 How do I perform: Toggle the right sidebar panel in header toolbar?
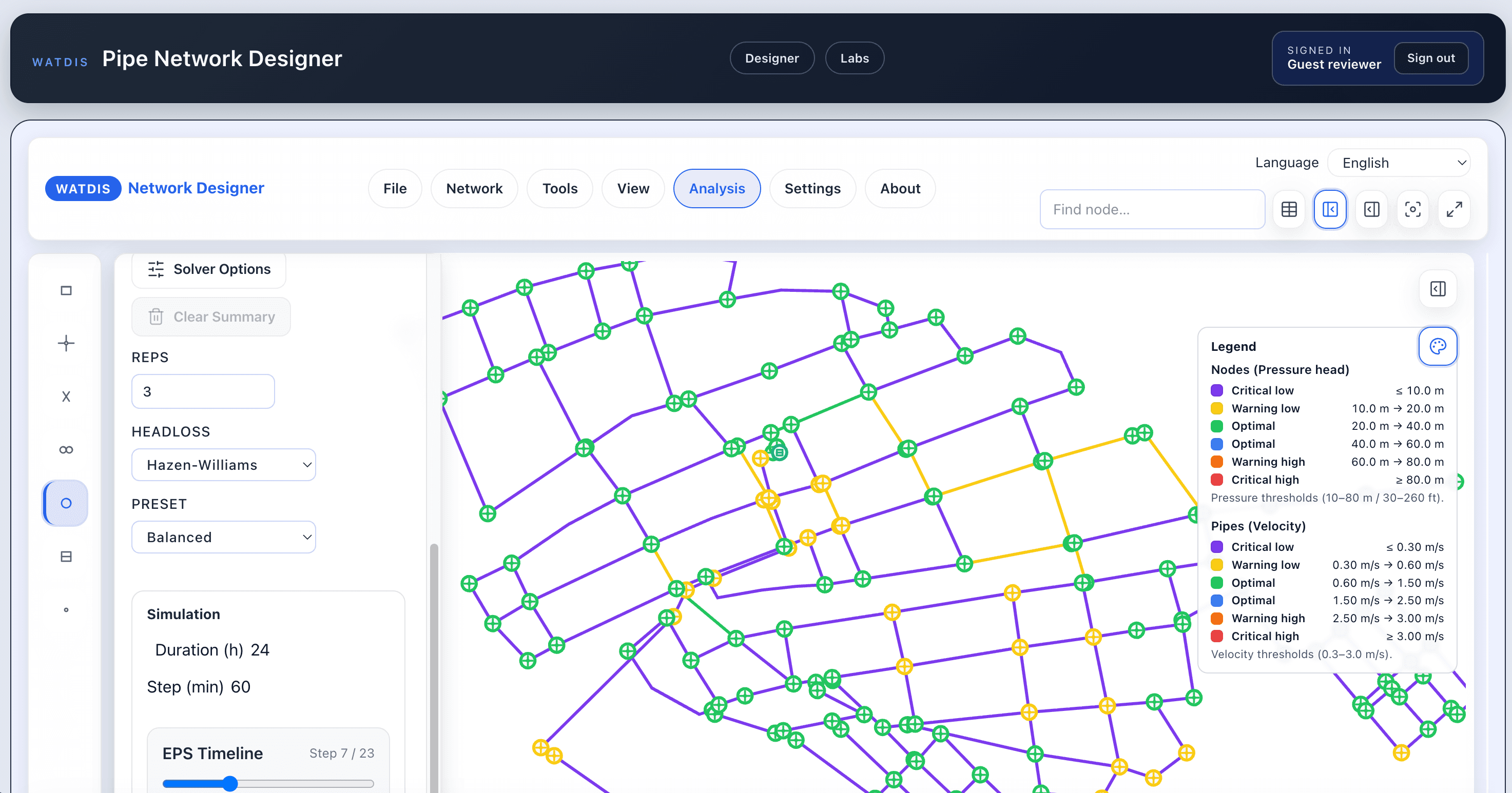tap(1371, 209)
